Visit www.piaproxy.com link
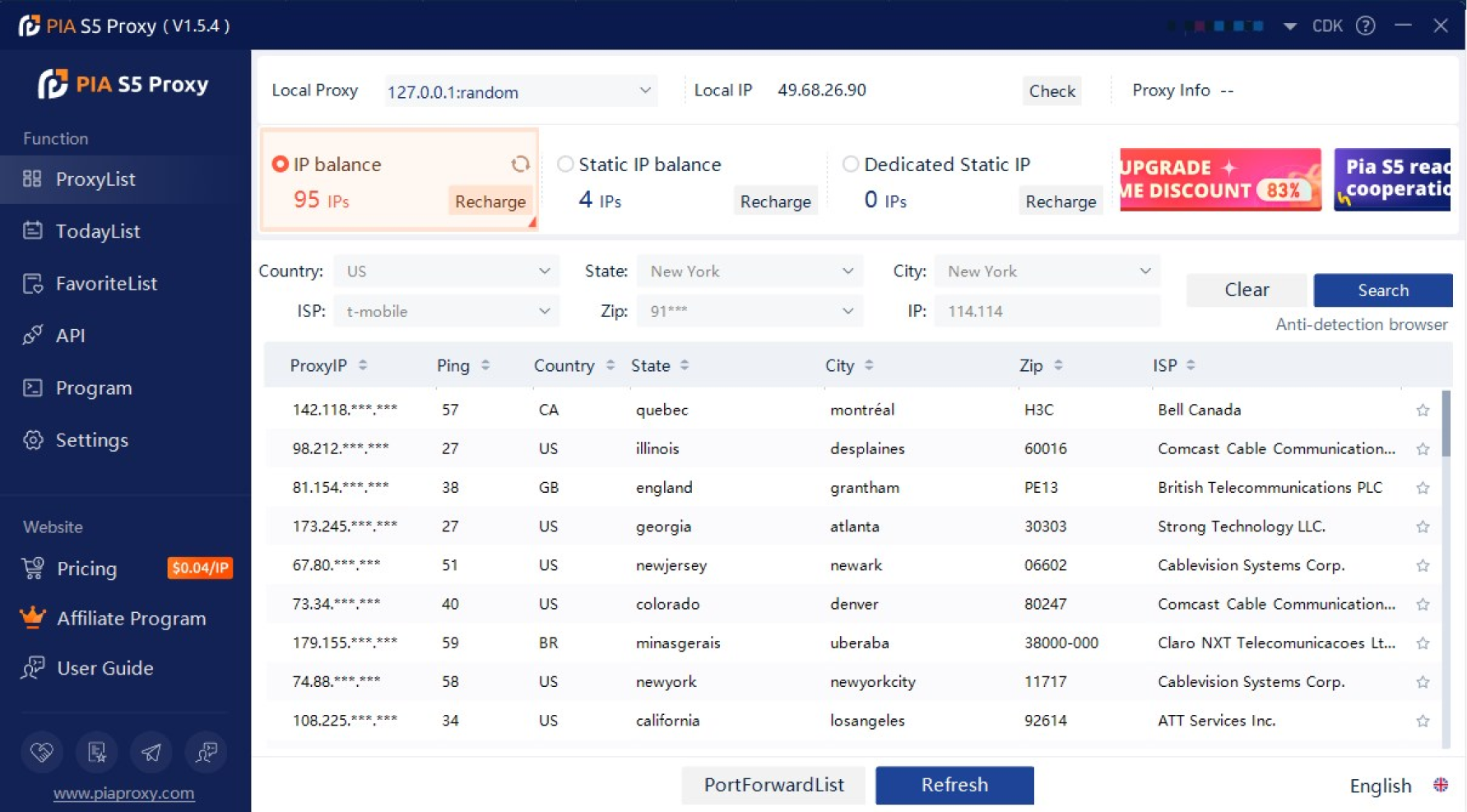Viewport: 1467px width, 812px height. pos(124,793)
